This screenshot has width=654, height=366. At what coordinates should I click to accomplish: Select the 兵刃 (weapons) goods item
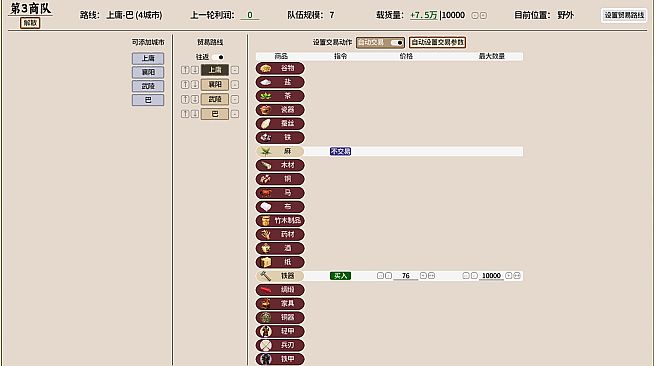pyautogui.click(x=280, y=345)
